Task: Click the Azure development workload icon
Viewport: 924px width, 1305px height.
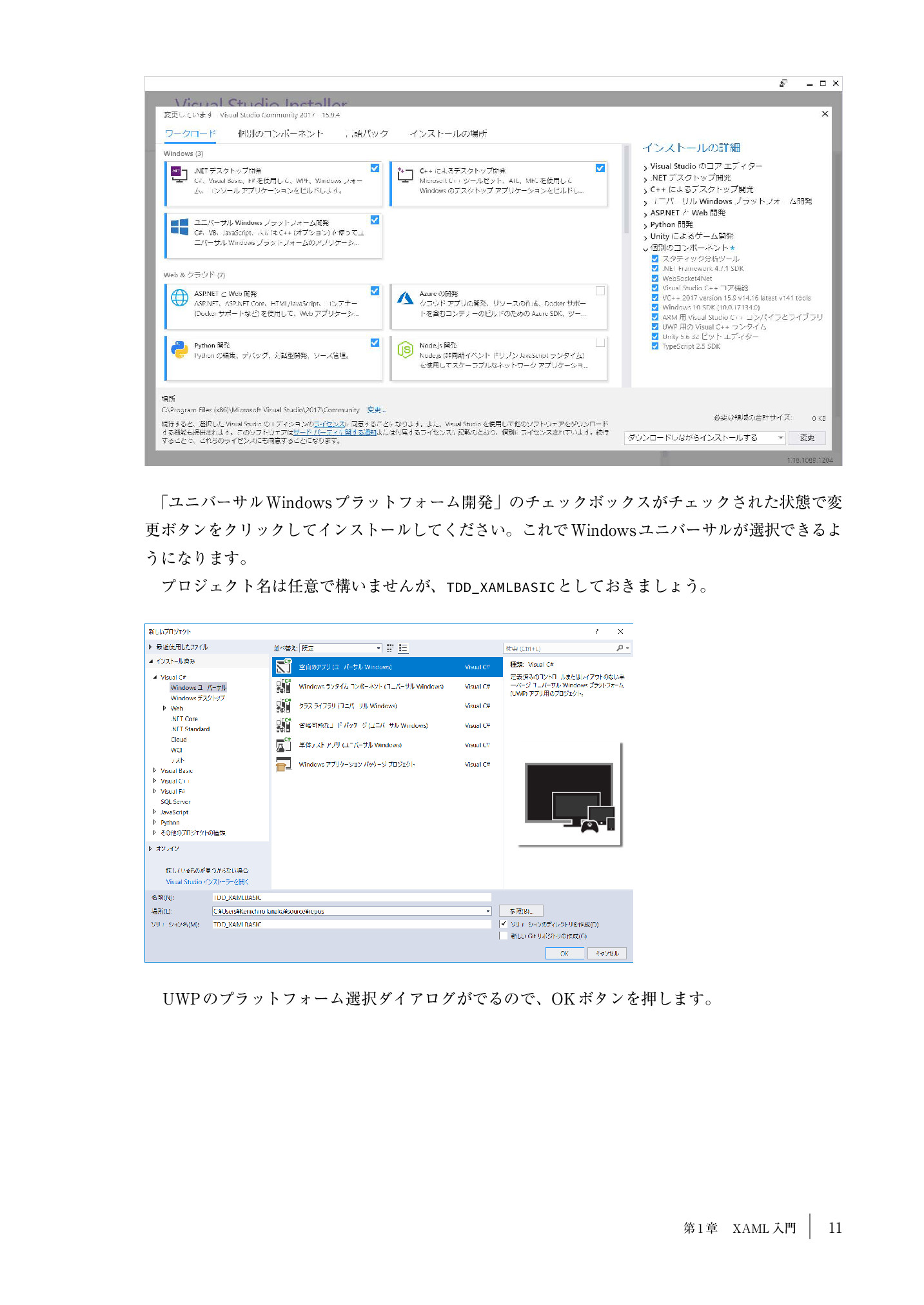Action: [x=405, y=297]
